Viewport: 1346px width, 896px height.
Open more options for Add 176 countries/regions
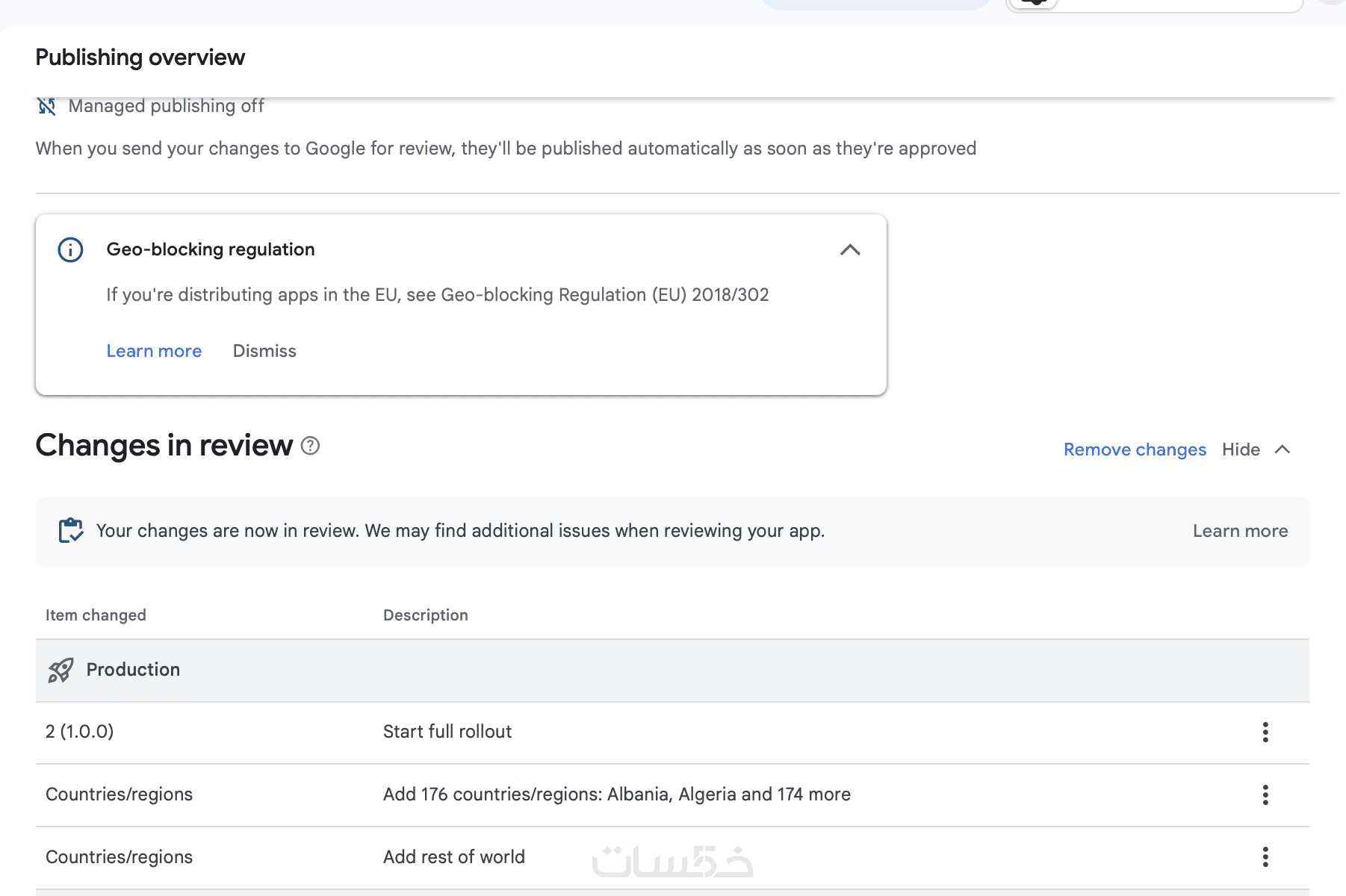1265,794
